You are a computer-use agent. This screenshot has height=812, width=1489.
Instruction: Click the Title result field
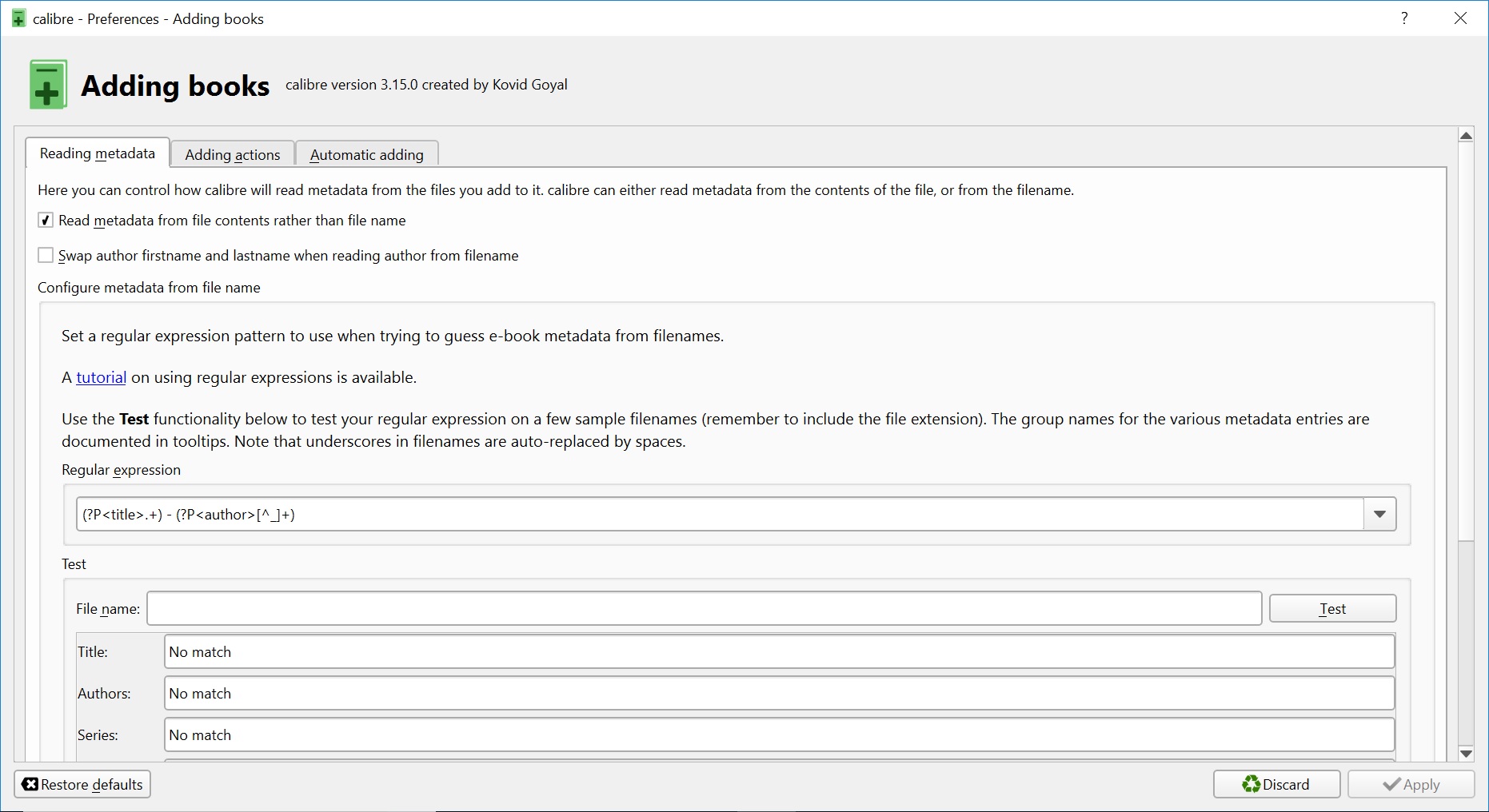[779, 652]
